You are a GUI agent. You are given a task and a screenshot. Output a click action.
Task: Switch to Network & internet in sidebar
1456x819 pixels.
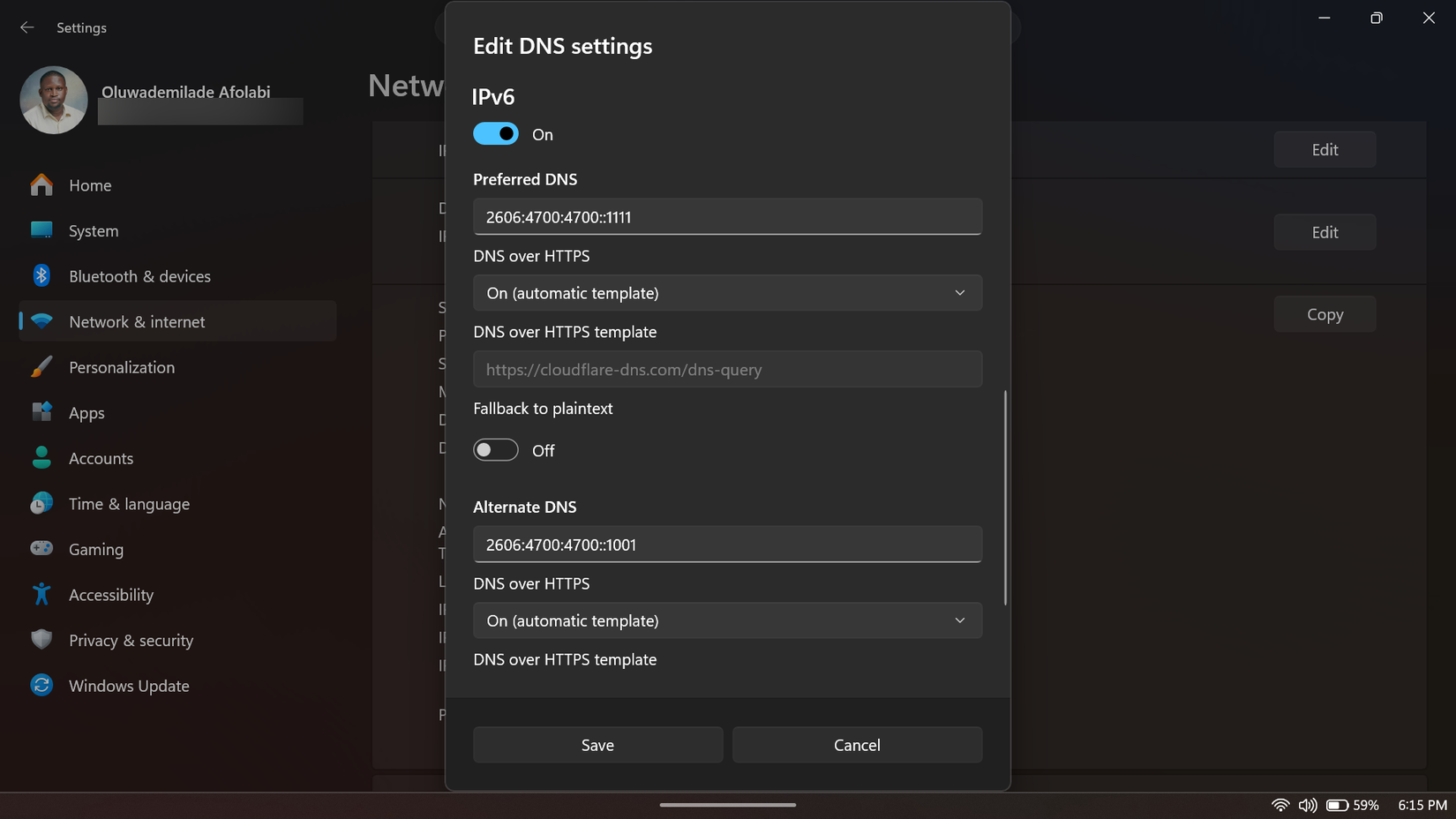137,321
